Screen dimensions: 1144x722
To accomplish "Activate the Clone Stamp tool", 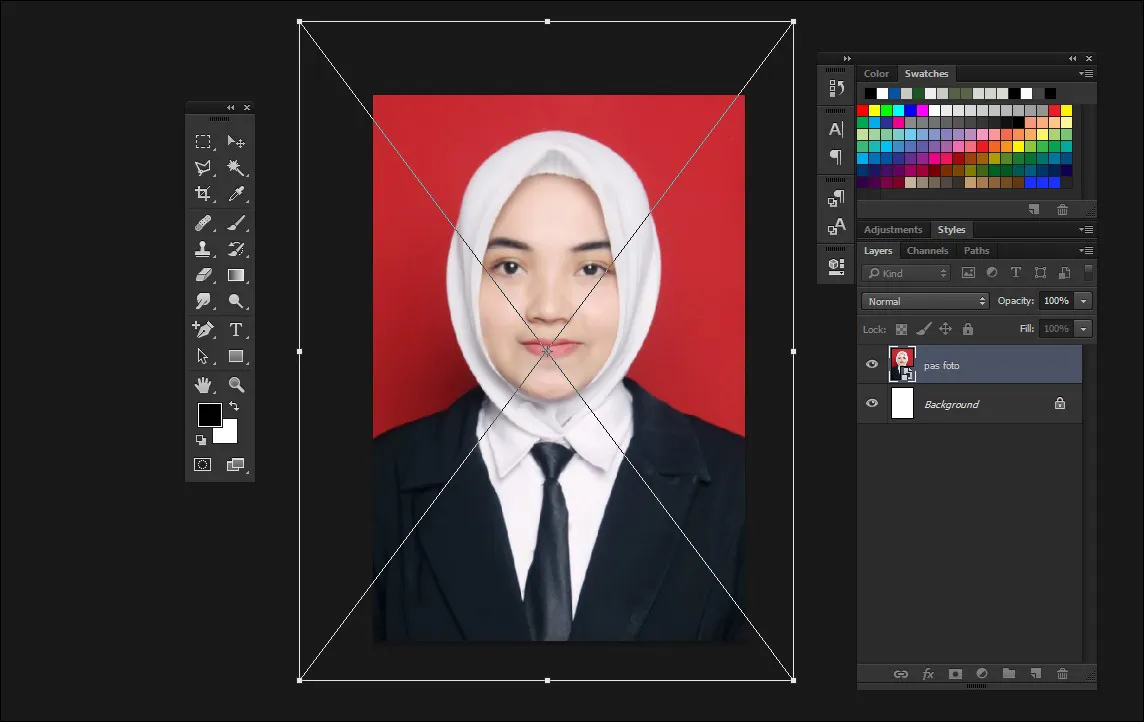I will pos(204,249).
